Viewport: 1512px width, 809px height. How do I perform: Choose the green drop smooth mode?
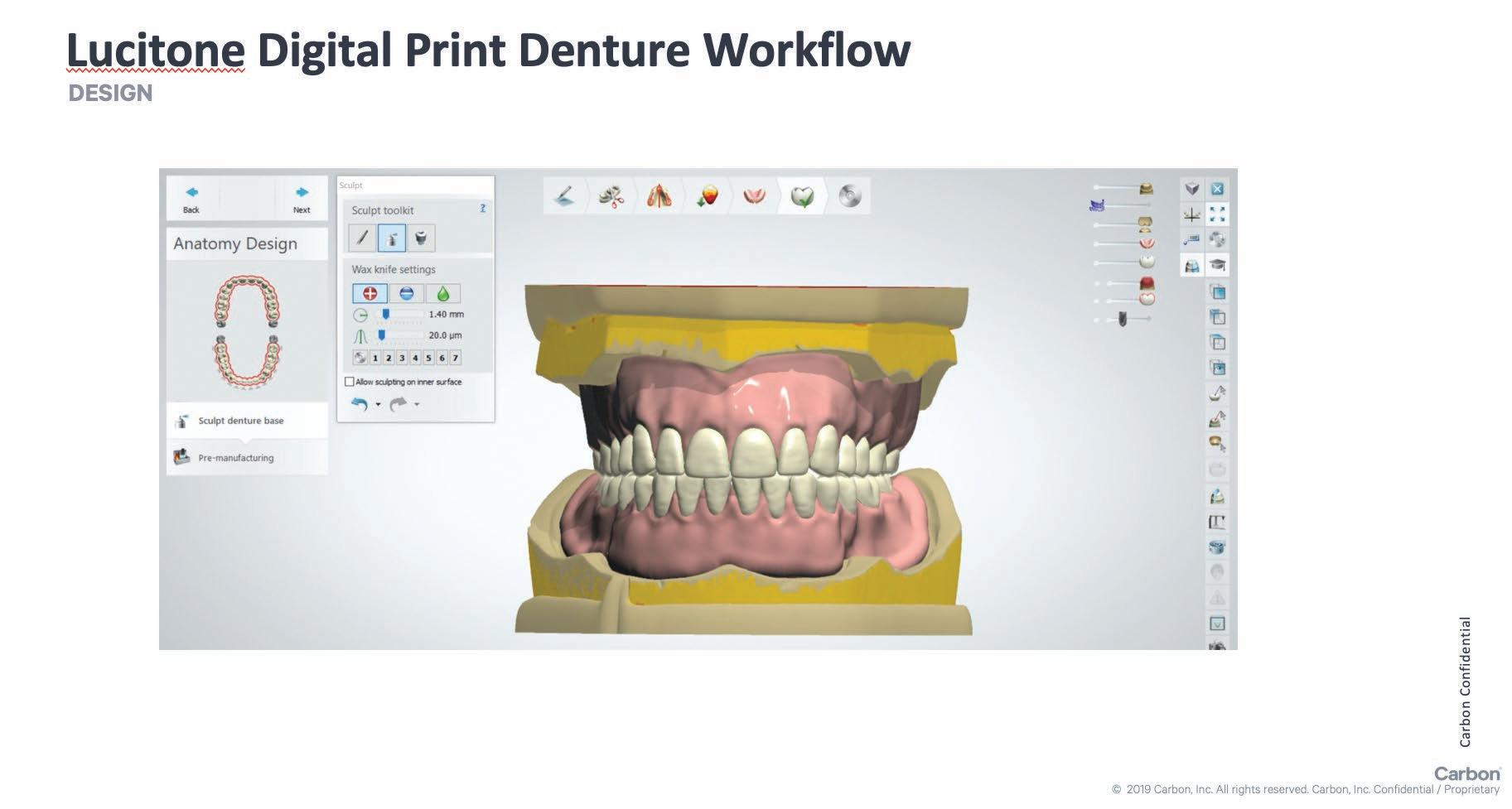(442, 293)
